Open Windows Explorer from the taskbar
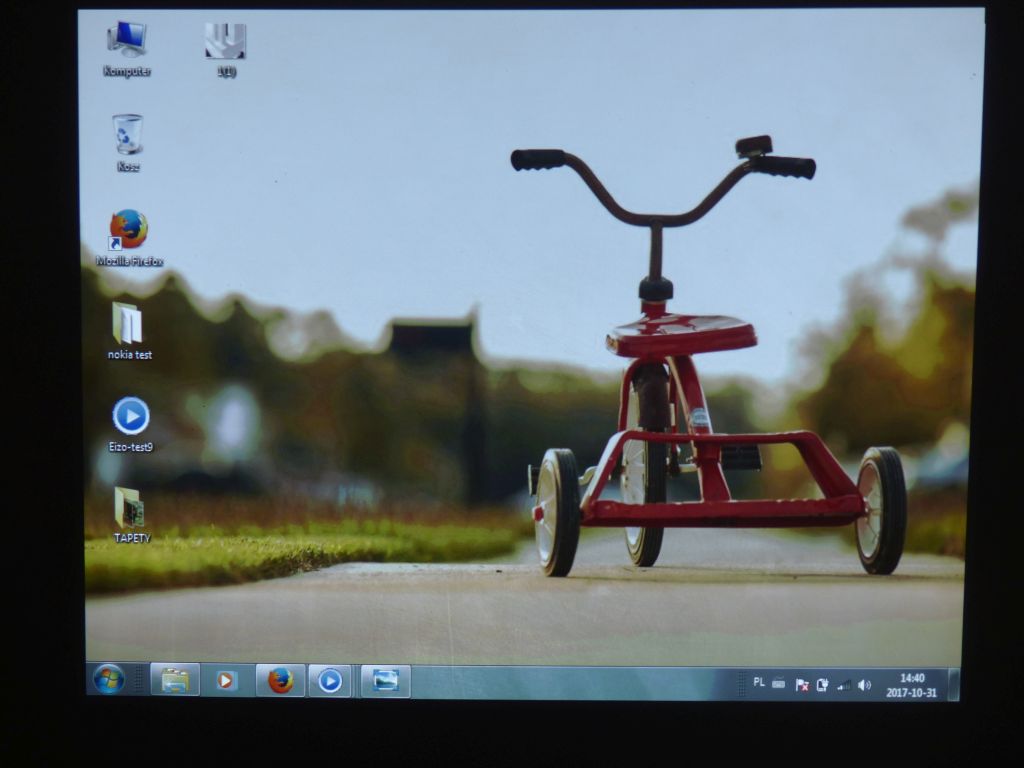The image size is (1024, 768). 174,680
